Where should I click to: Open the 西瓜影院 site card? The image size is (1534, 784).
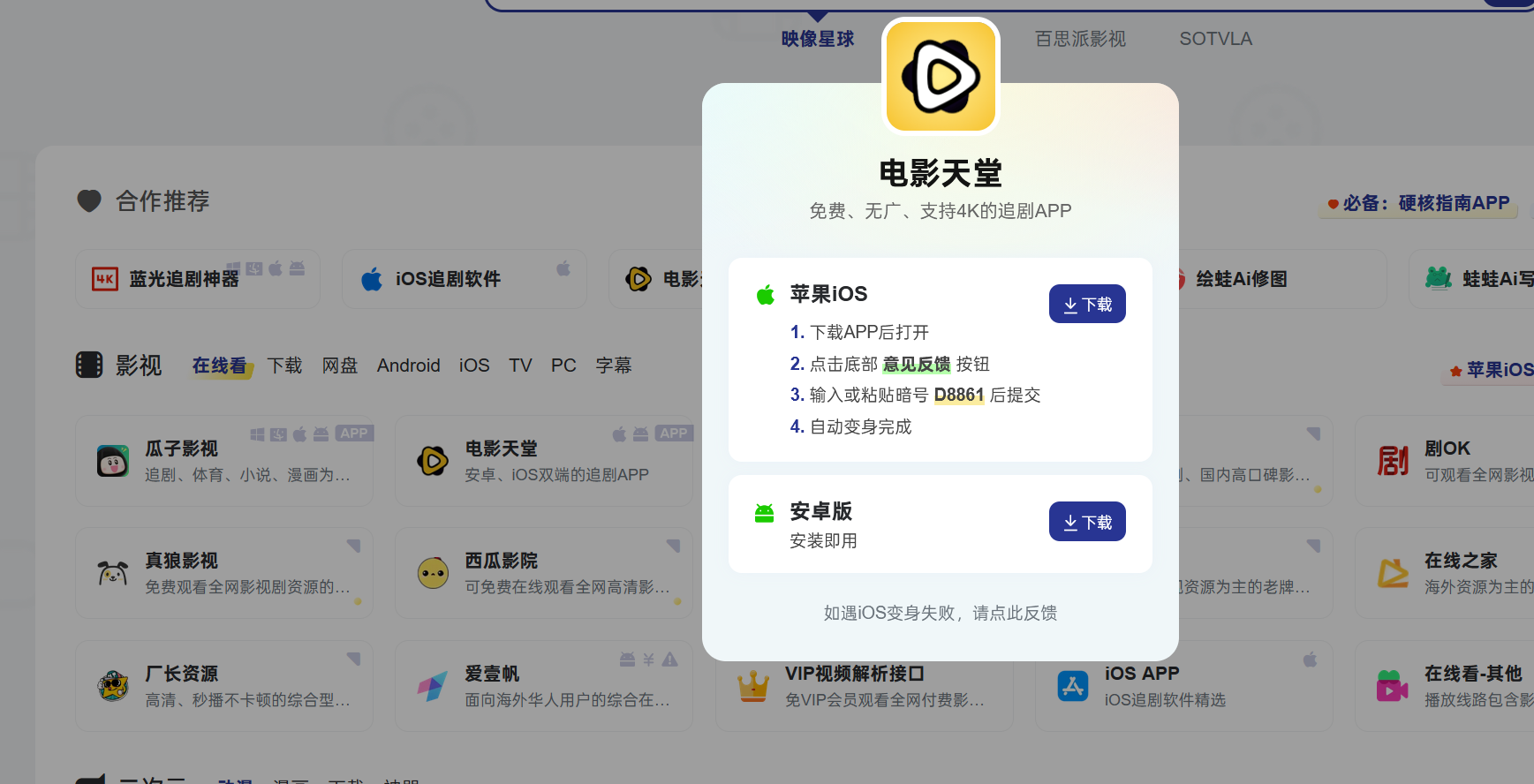click(x=544, y=573)
